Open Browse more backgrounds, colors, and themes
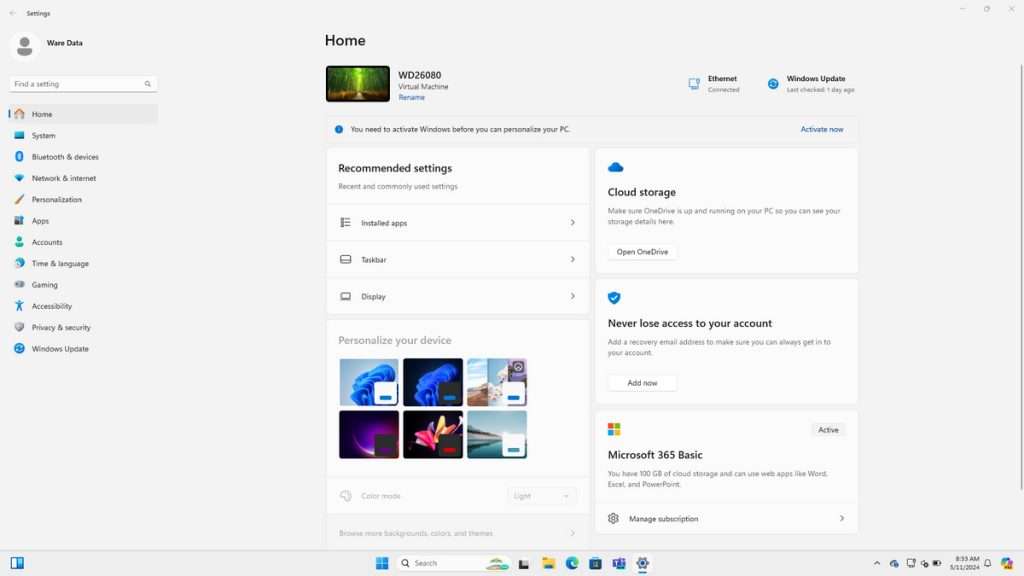 [x=458, y=533]
